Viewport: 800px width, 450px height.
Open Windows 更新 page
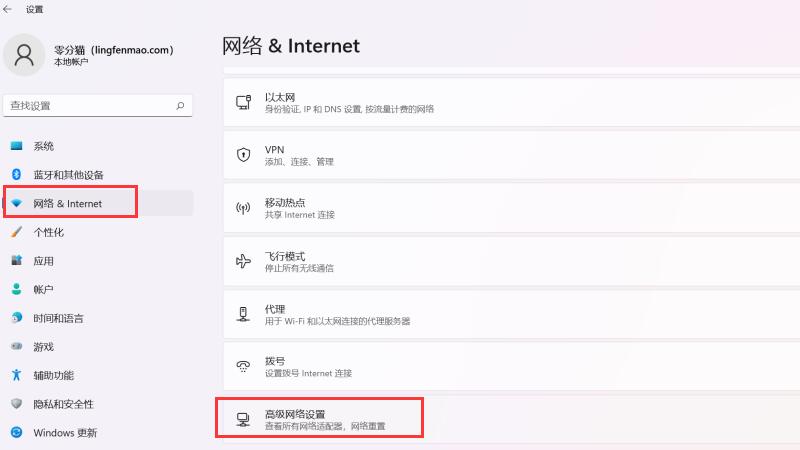(x=65, y=433)
